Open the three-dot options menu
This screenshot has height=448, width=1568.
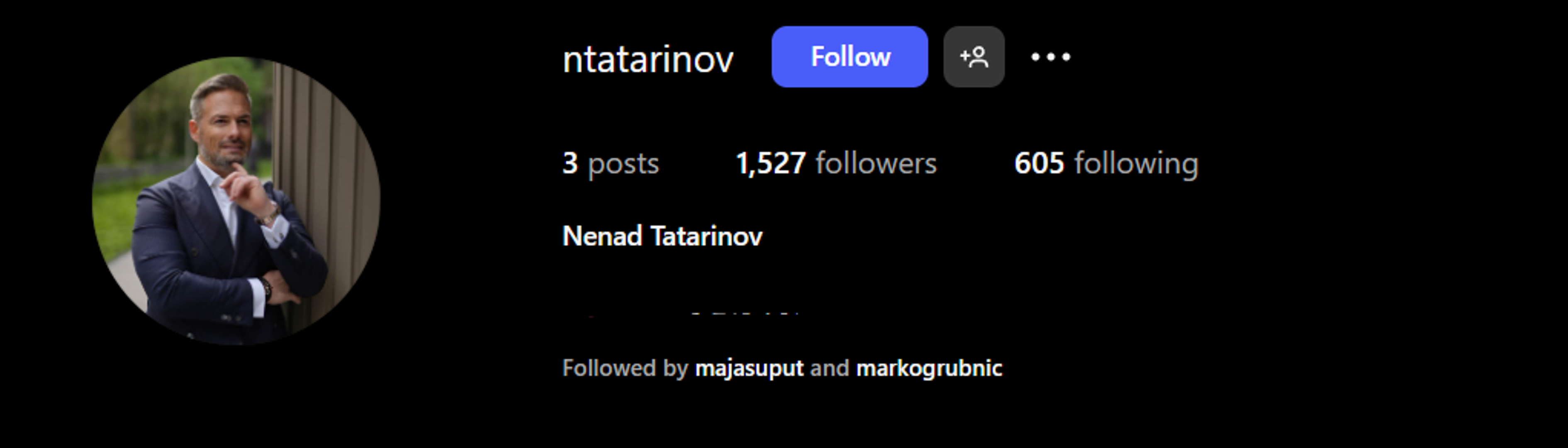1051,57
